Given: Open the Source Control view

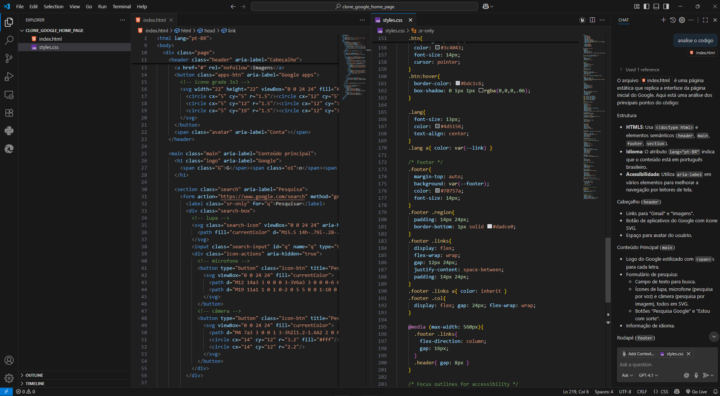Looking at the screenshot, I should 9,58.
